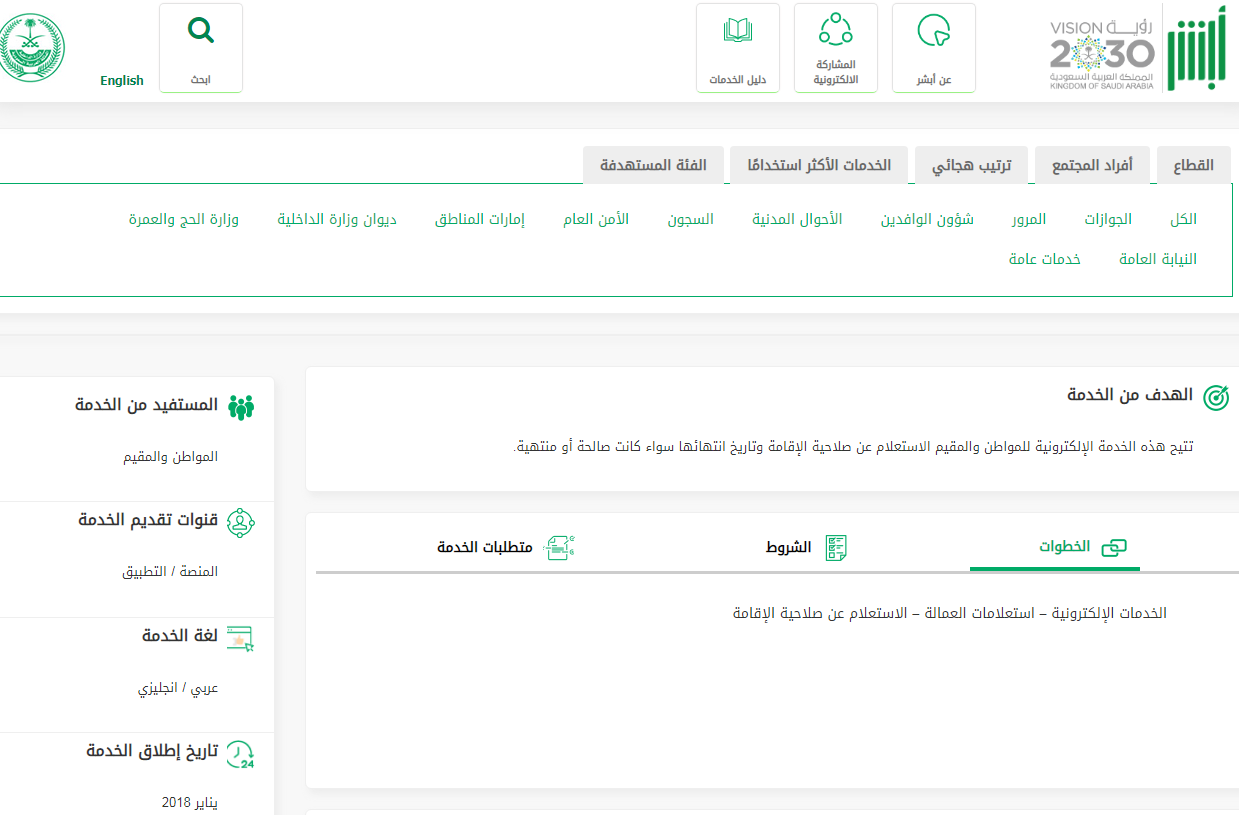
Task: Switch to ترتيب هجائي (alphabetical) tab
Action: (x=971, y=165)
